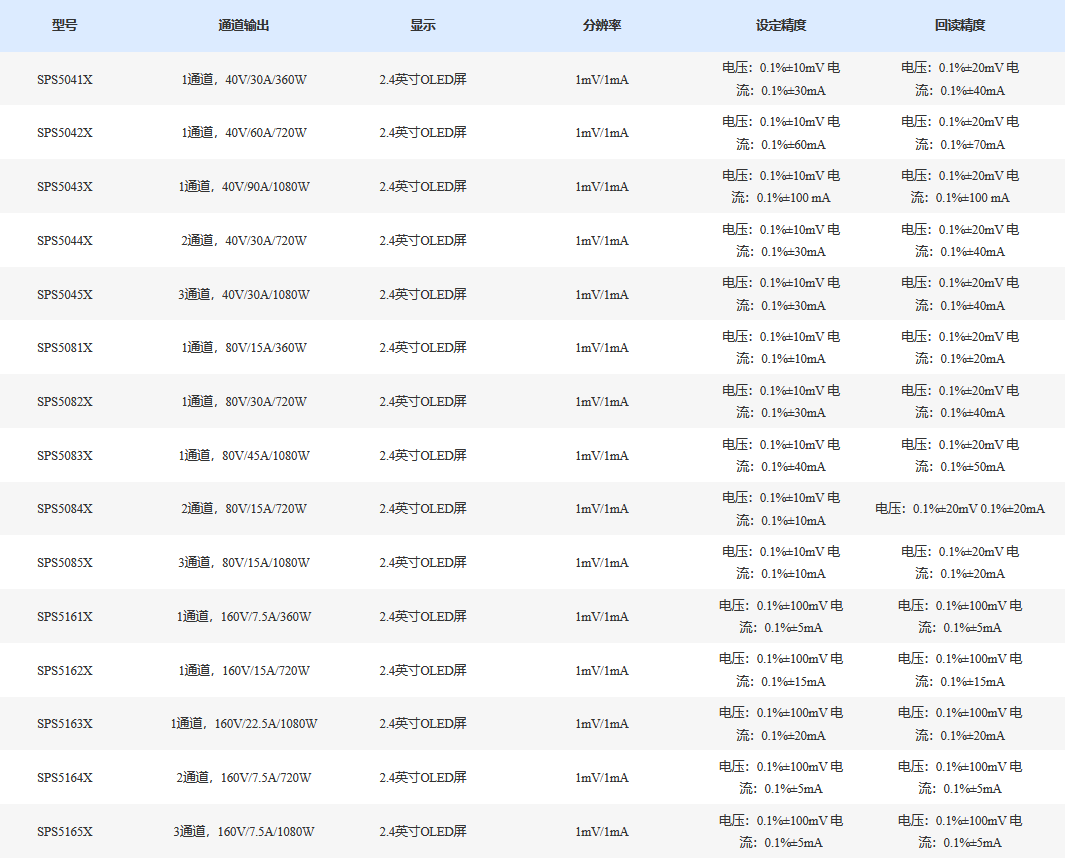
Task: Click the 1通道，40V/90A/1080W cell
Action: (x=244, y=187)
